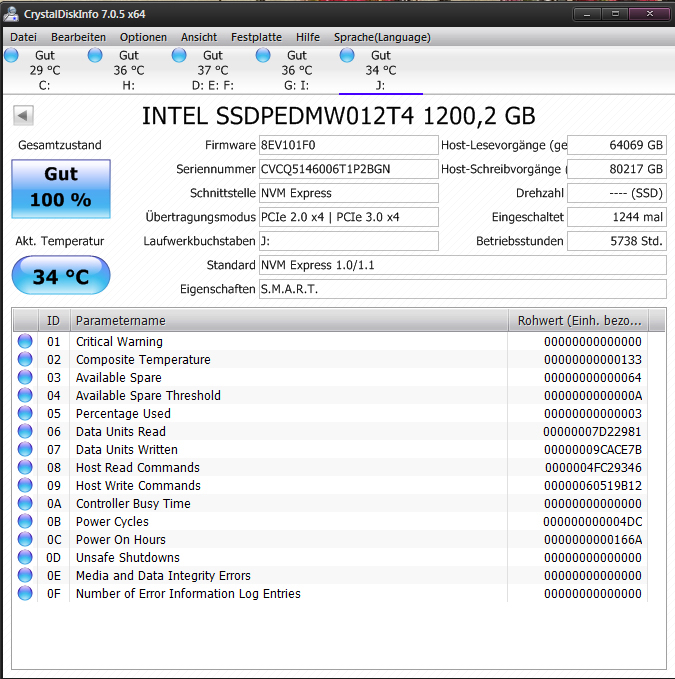Click the Unsafe Shutdowns status orb
Viewport: 675px width, 679px height.
(x=25, y=558)
